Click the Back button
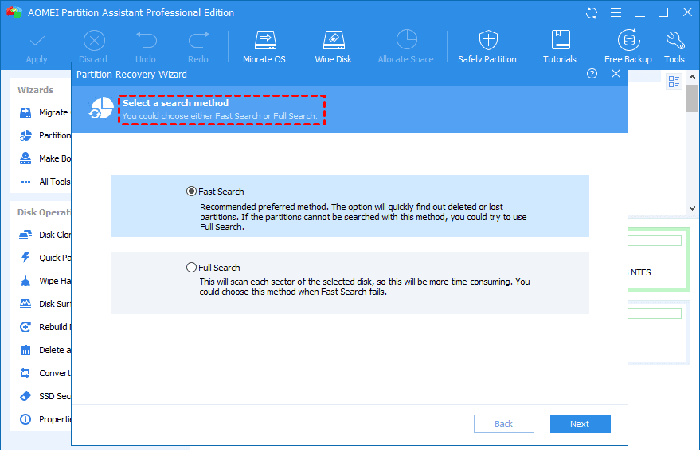 tap(504, 424)
